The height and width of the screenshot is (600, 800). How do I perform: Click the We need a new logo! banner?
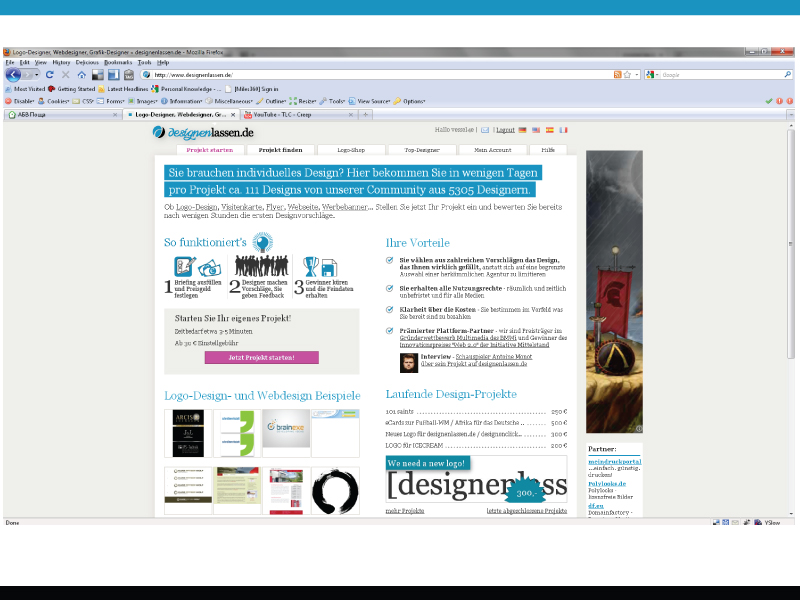click(x=477, y=480)
